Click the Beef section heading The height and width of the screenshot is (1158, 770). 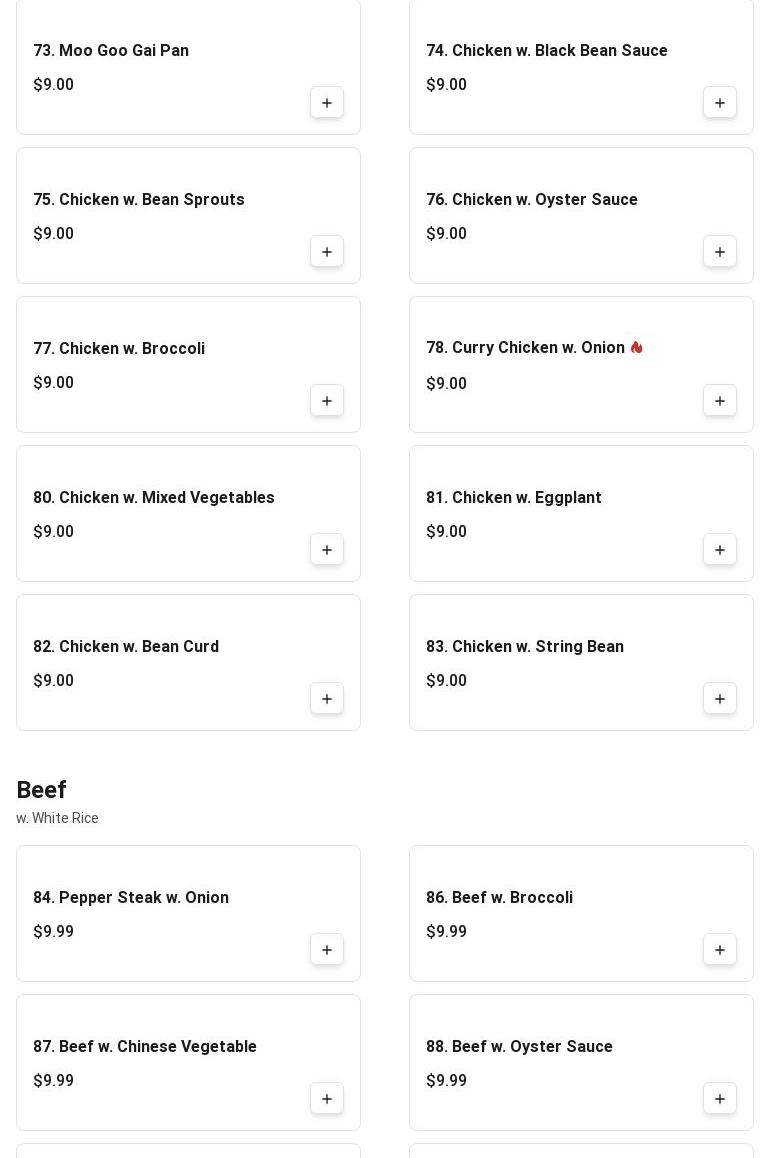click(41, 789)
